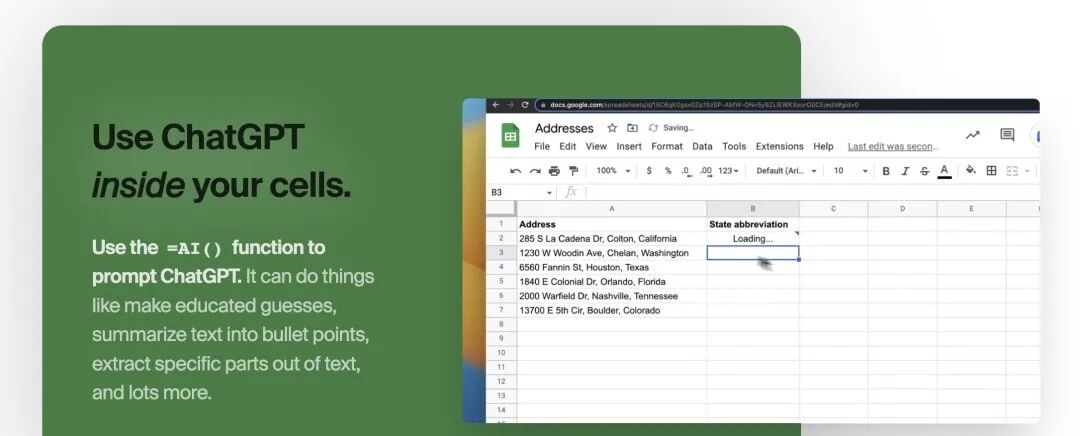Click the print icon
Viewport: 1080px width, 436px height.
tap(555, 171)
